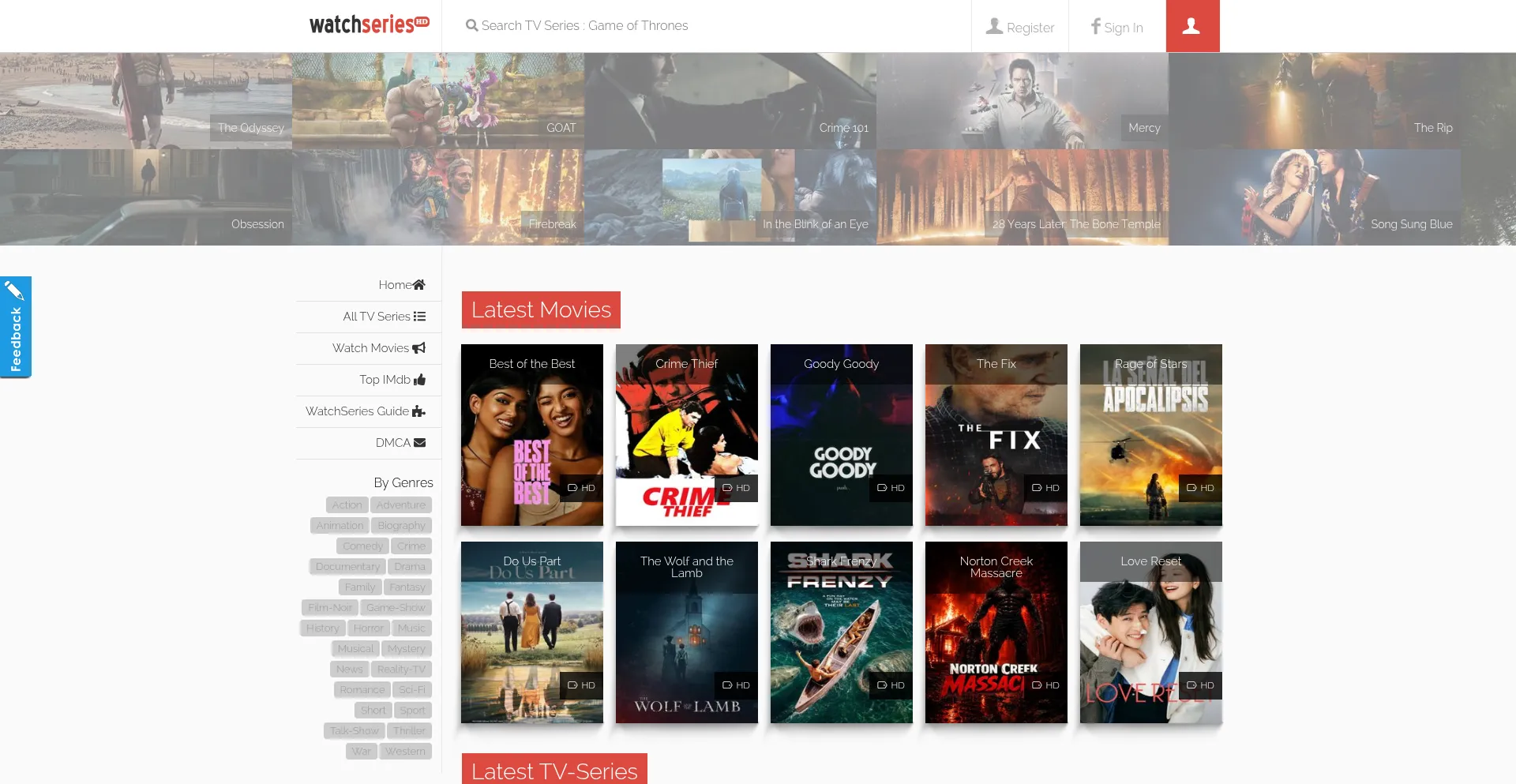Select the Romance genre tag
1516x784 pixels.
coord(362,690)
